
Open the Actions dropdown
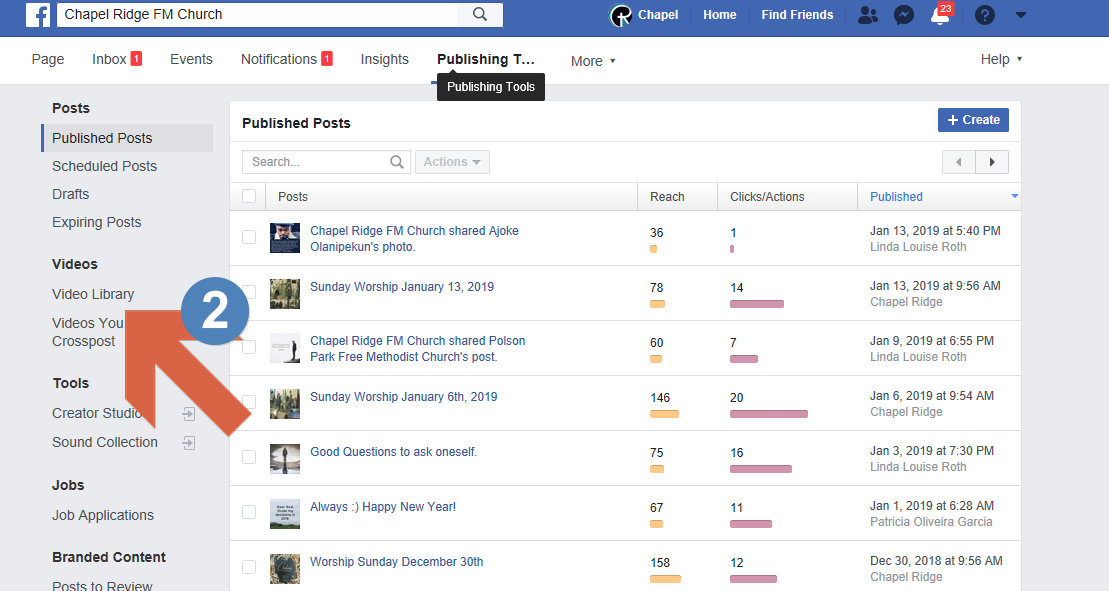pyautogui.click(x=453, y=162)
